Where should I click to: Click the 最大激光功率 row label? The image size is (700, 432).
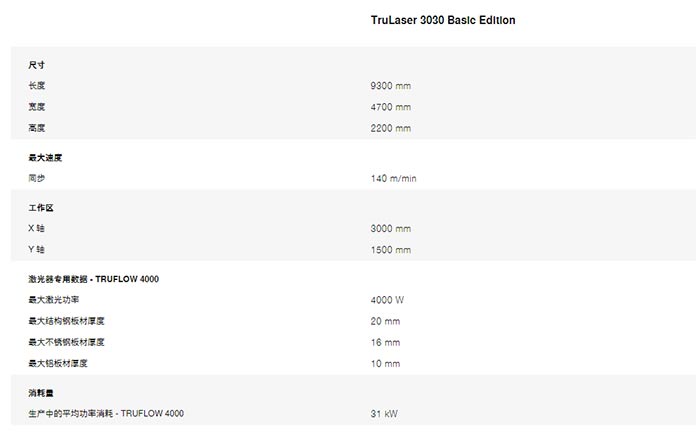coord(54,299)
